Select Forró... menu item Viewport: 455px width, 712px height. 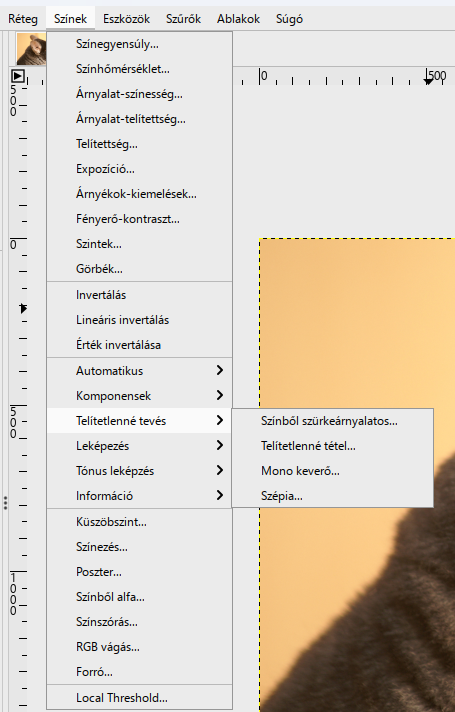[139, 672]
